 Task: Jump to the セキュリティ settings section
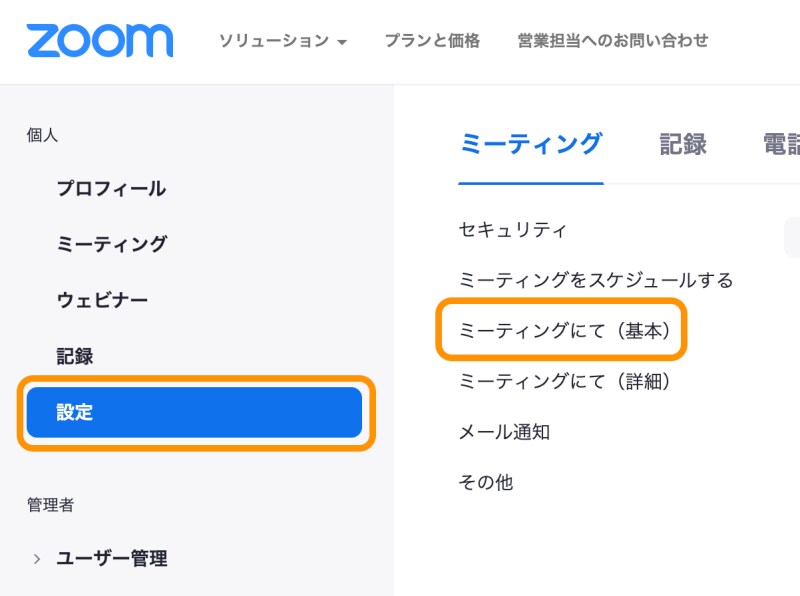point(512,229)
